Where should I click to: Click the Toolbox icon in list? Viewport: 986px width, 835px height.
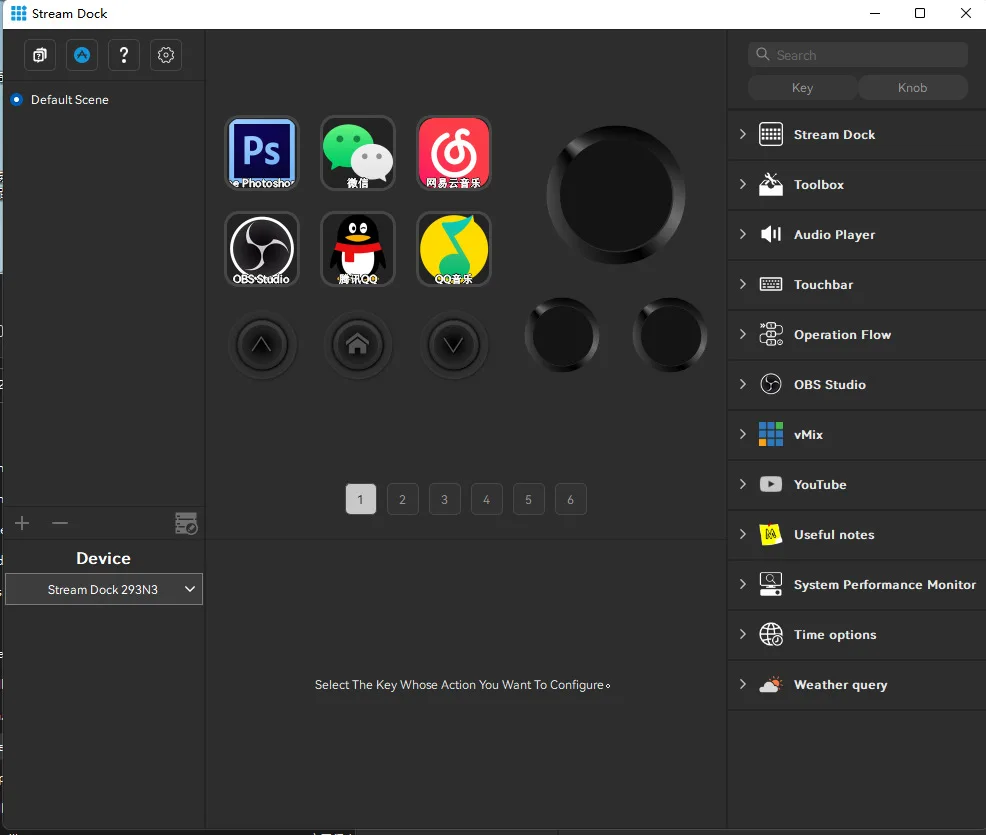click(771, 185)
